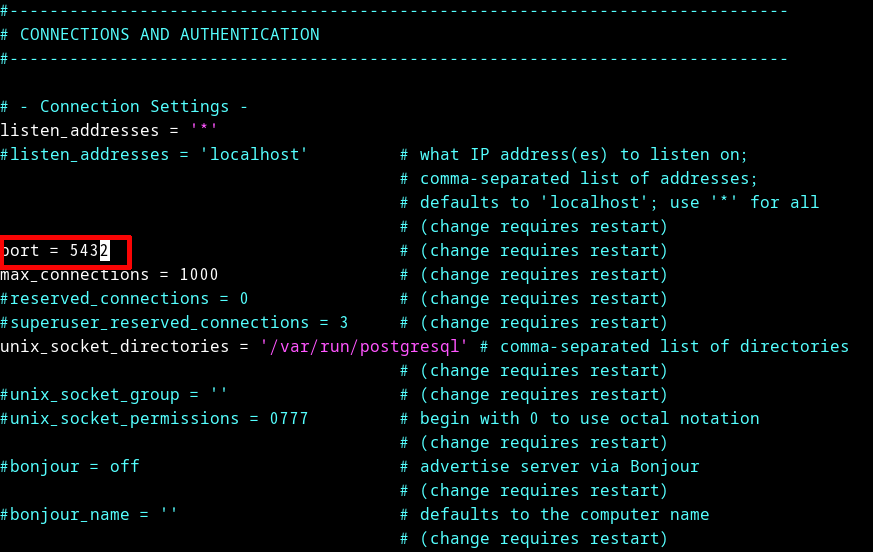Click the max_connections value 1000
The image size is (873, 552).
(x=199, y=275)
